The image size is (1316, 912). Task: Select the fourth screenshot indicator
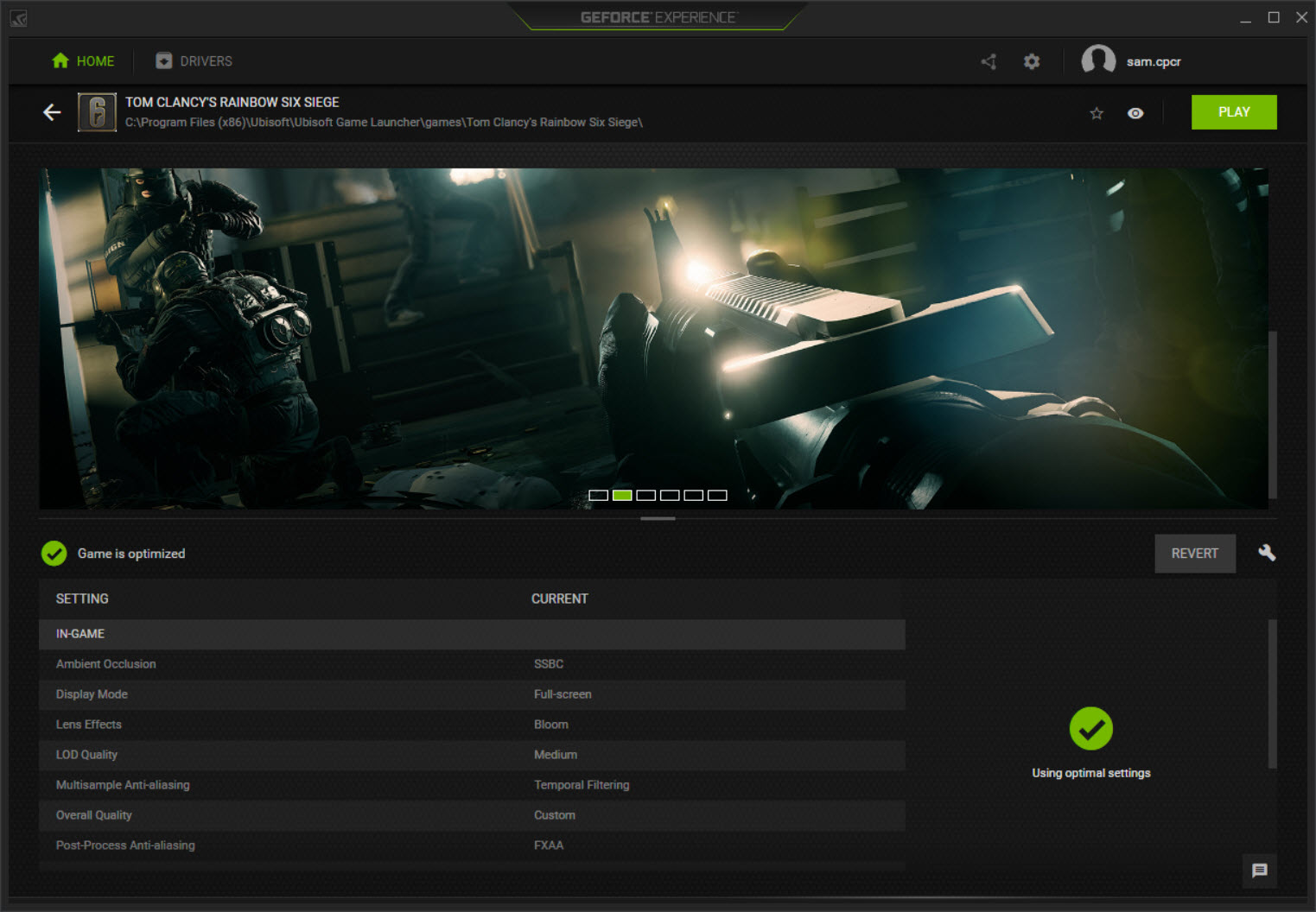pos(670,496)
